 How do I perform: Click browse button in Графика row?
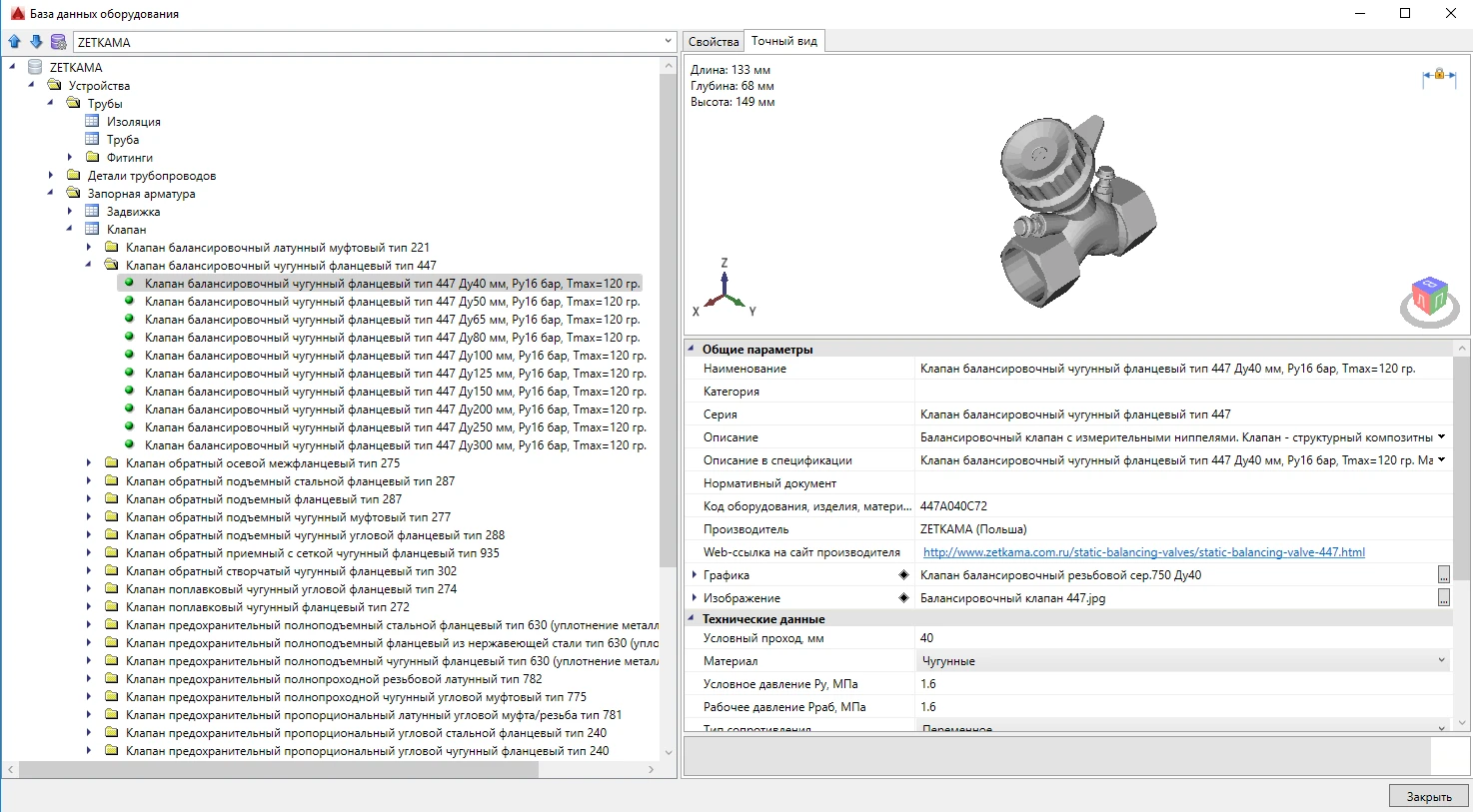coord(1443,575)
